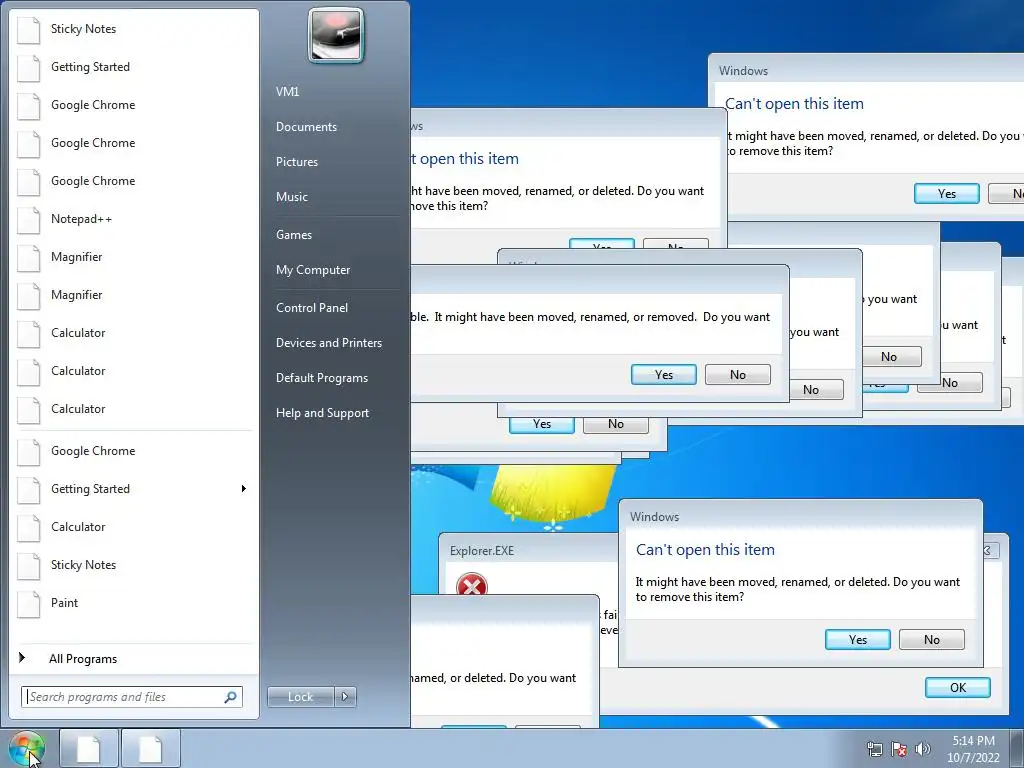Open the Sticky Notes entry just above Paint
Screen dimensions: 1024x768
134,565
